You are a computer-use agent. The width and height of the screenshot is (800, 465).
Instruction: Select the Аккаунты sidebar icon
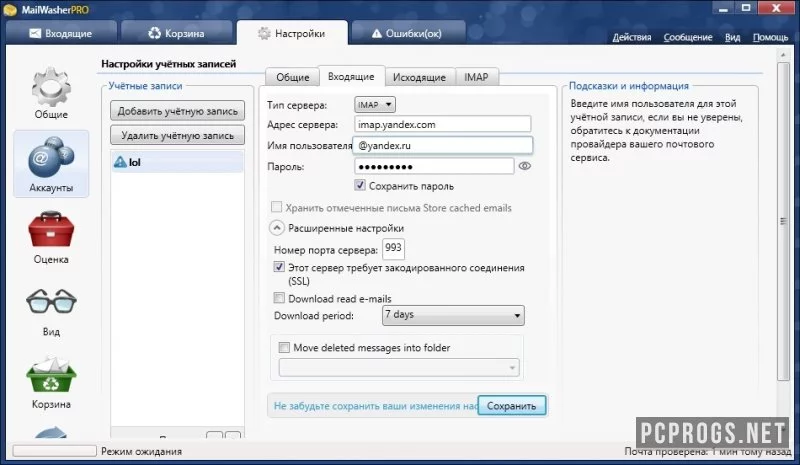(51, 164)
